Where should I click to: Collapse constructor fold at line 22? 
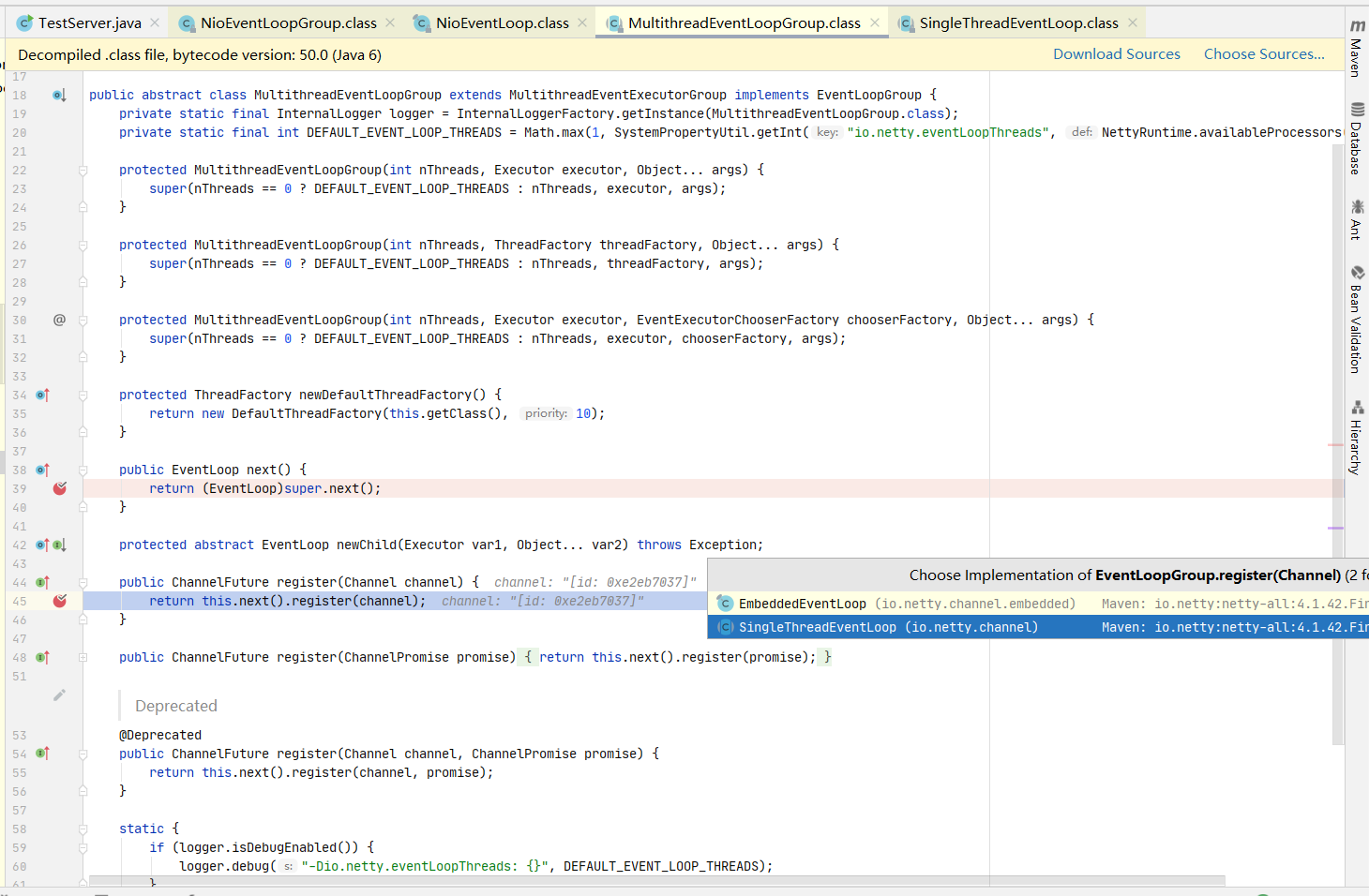point(83,171)
